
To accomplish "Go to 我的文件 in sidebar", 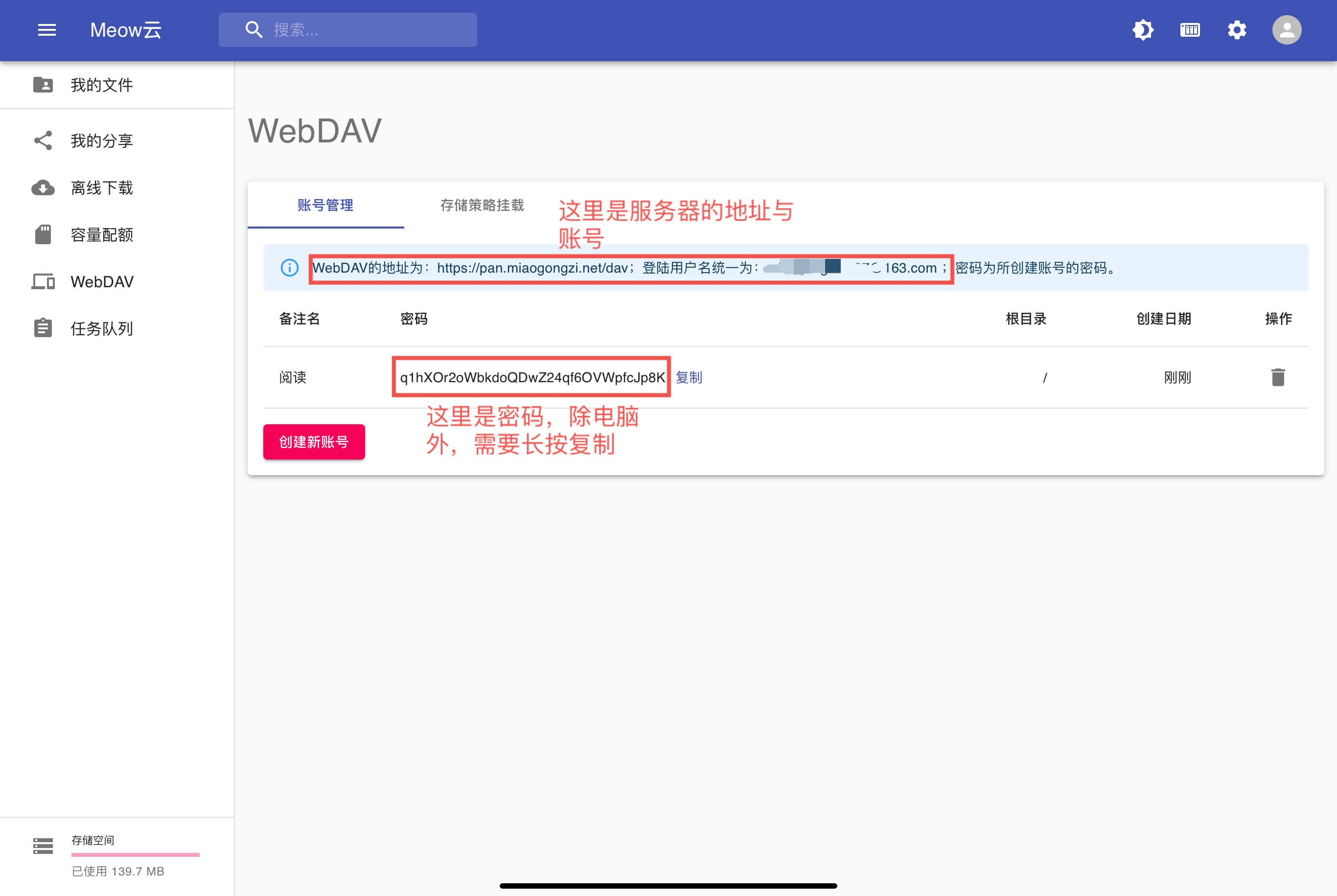I will pos(102,85).
